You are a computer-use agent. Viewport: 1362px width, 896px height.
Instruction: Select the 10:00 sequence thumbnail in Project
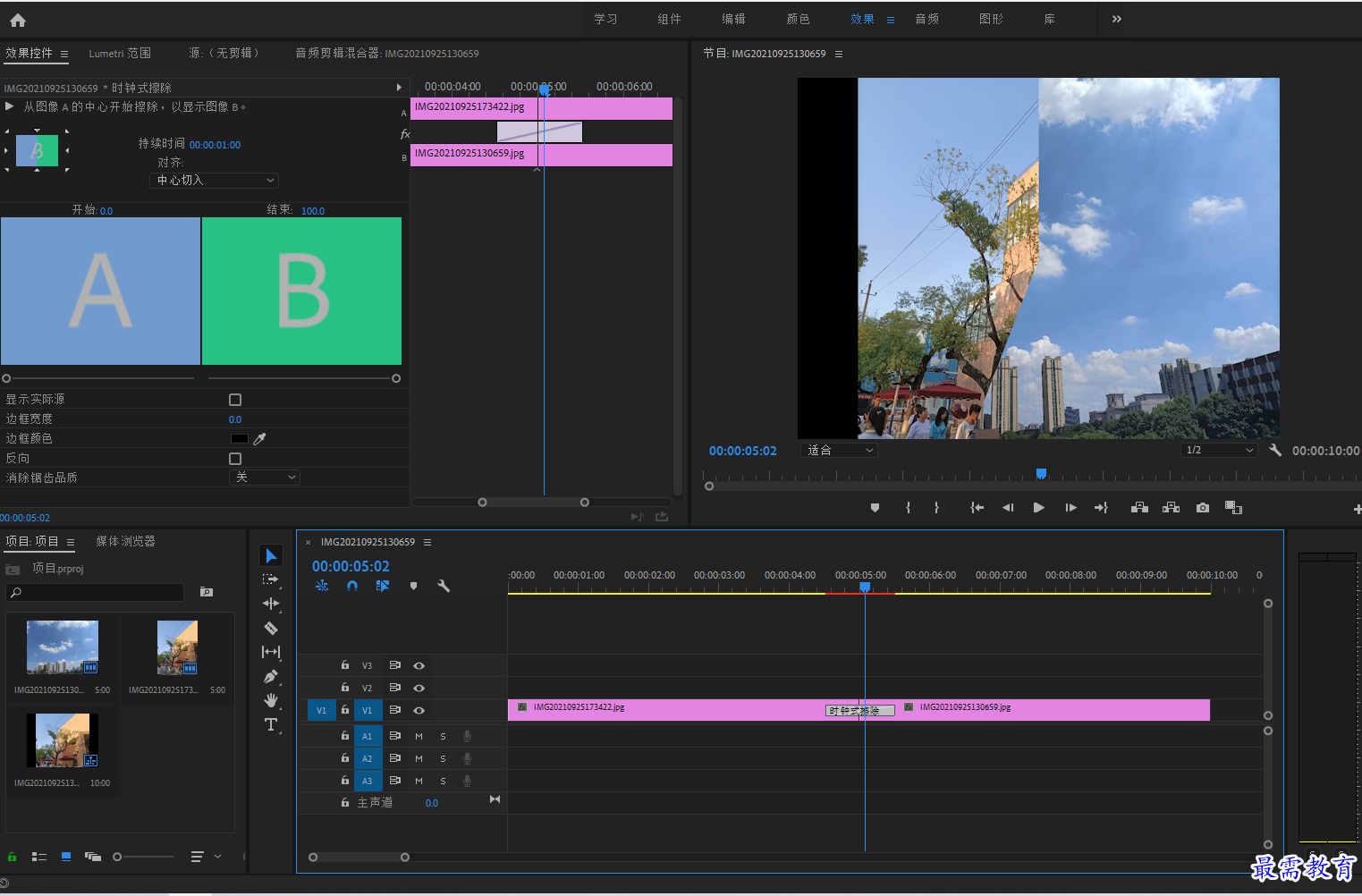pos(63,740)
